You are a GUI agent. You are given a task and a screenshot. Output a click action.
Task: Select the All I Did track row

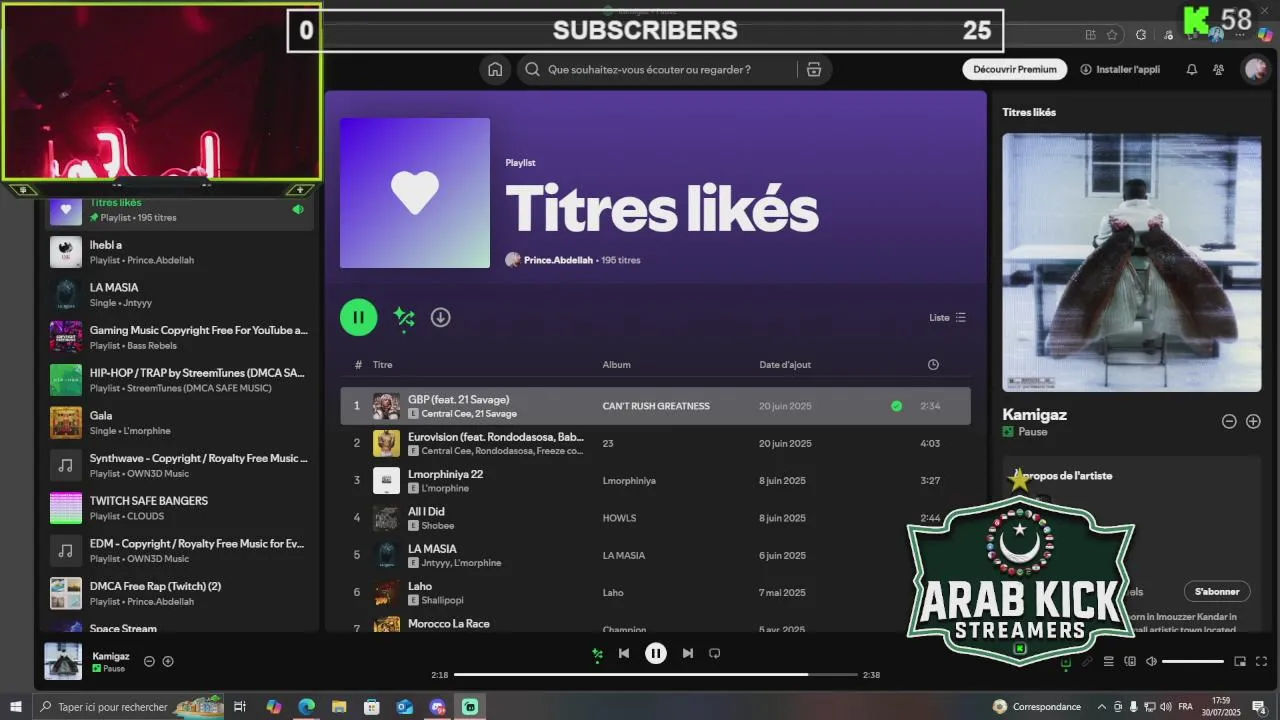point(655,518)
